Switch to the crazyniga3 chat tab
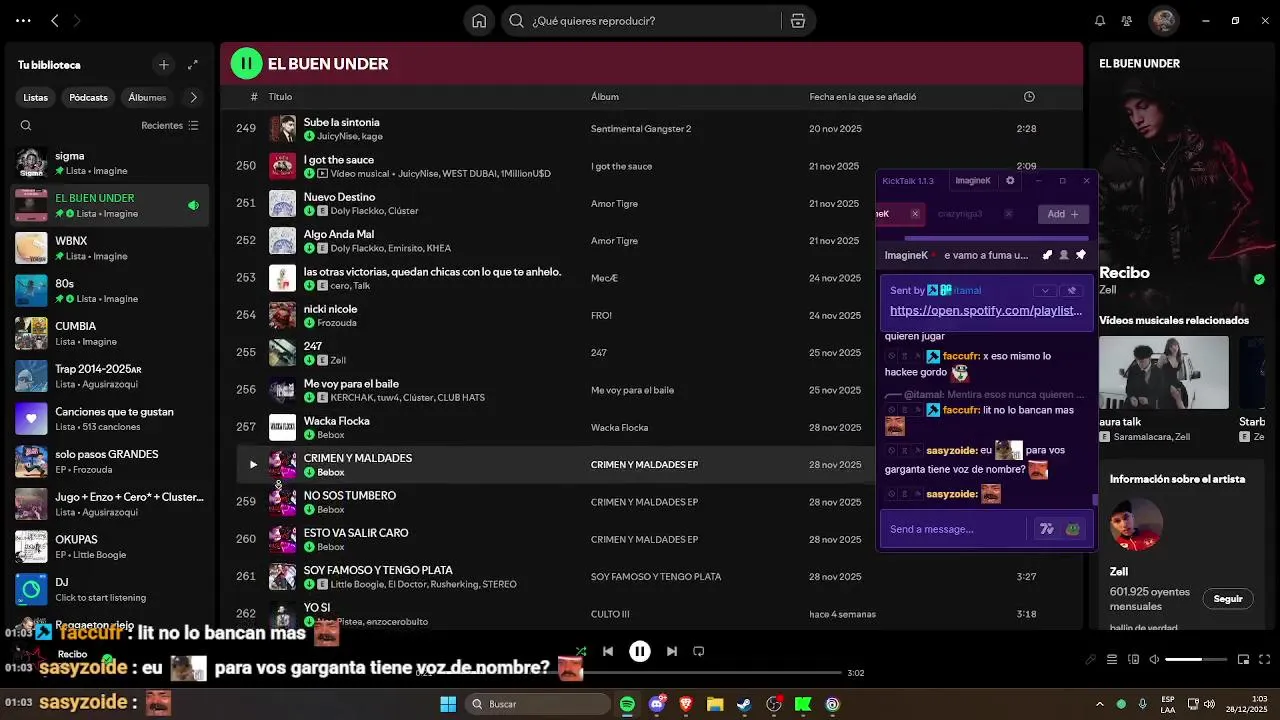This screenshot has width=1280, height=720. [960, 214]
